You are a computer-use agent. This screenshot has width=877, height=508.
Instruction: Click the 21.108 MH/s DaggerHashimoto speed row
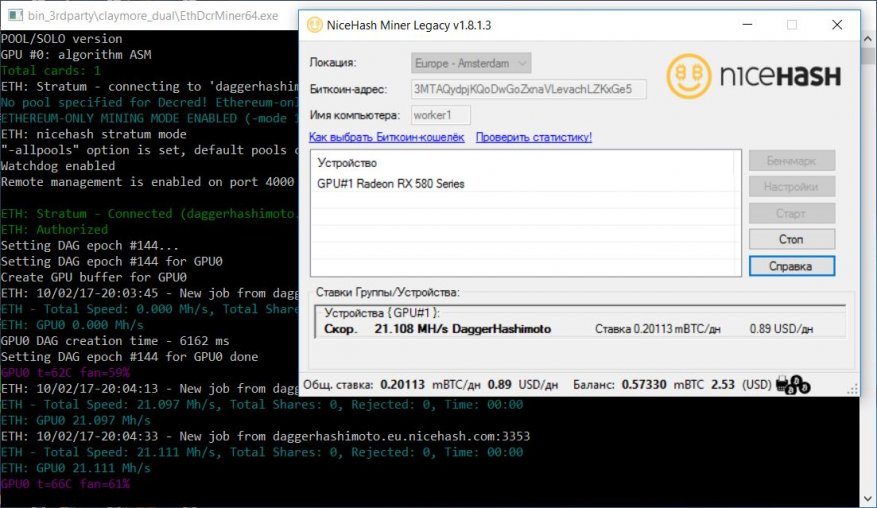click(462, 328)
